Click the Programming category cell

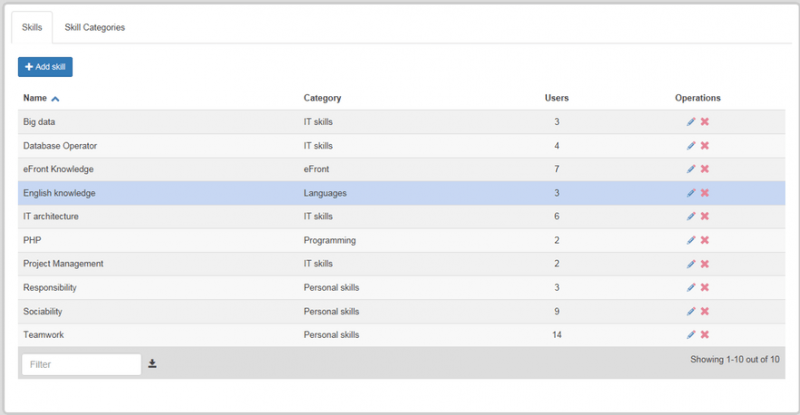pyautogui.click(x=330, y=240)
